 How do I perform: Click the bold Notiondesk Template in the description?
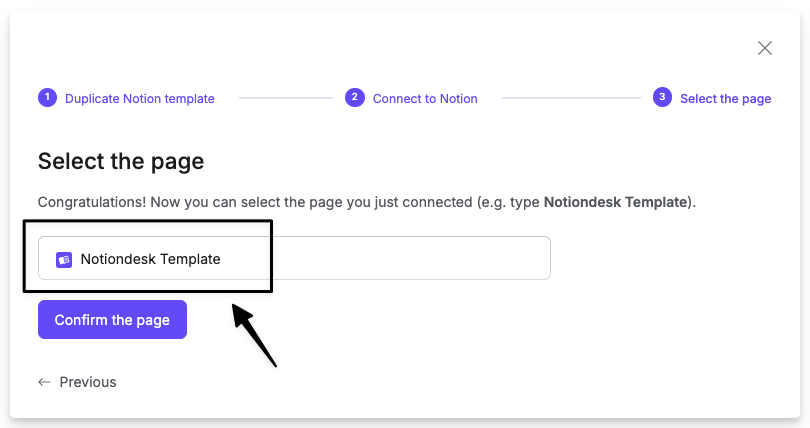tap(616, 202)
